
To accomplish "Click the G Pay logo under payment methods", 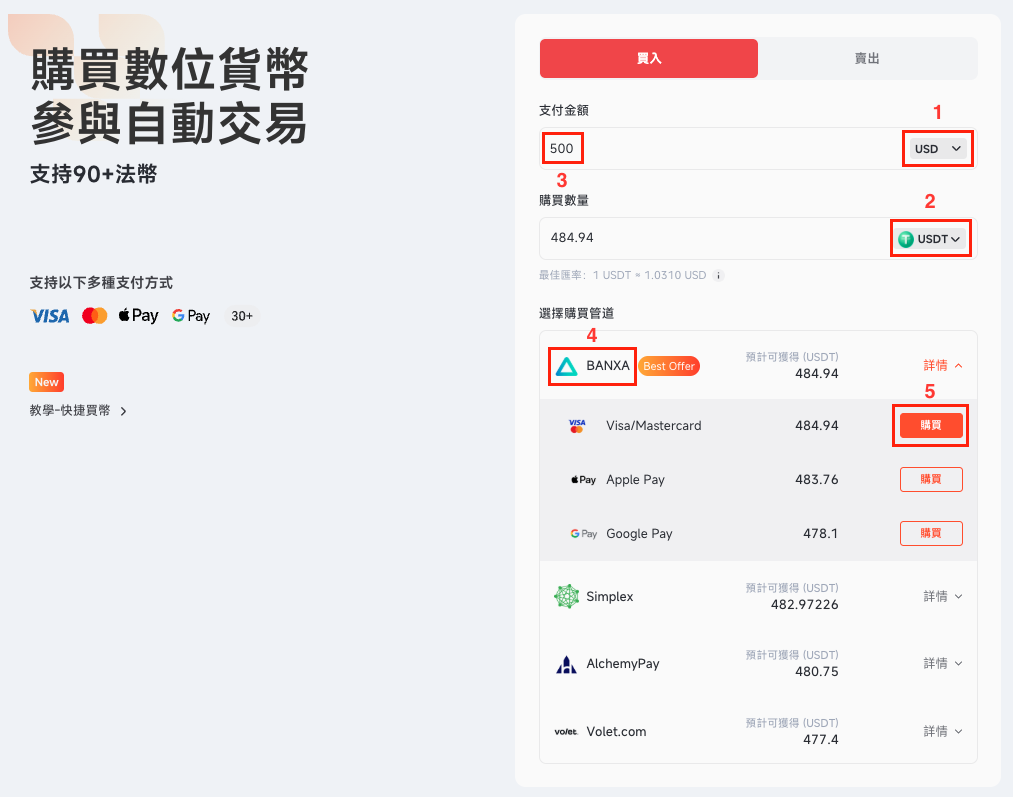I will point(191,316).
